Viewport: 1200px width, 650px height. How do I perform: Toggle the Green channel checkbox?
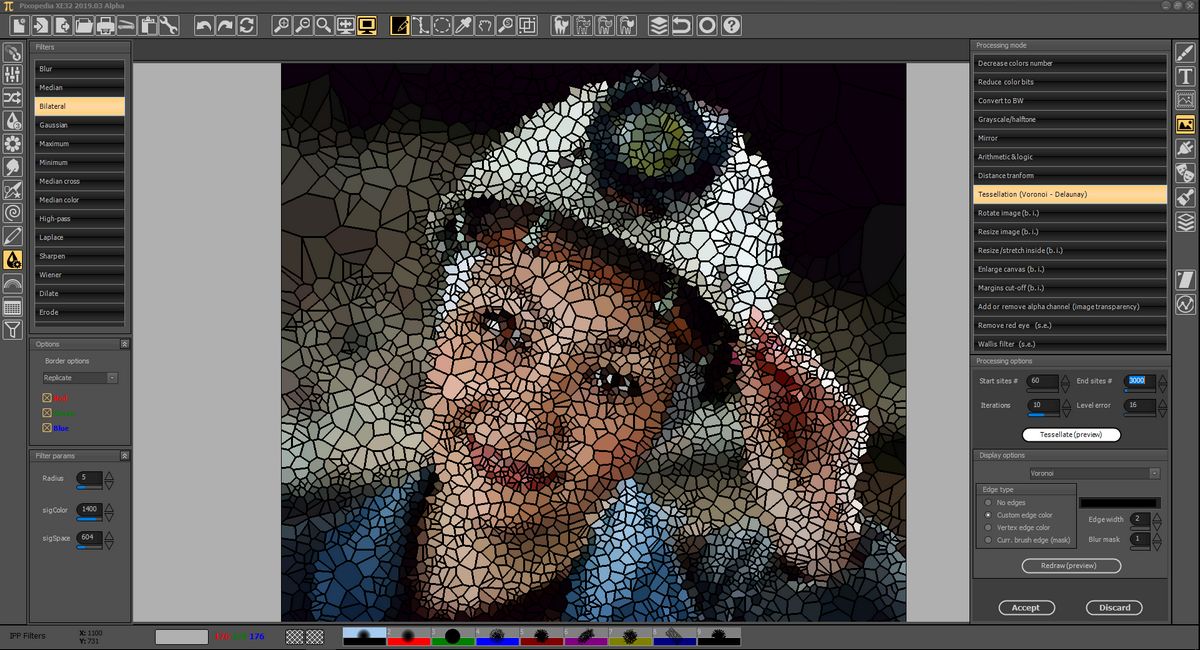tap(46, 413)
